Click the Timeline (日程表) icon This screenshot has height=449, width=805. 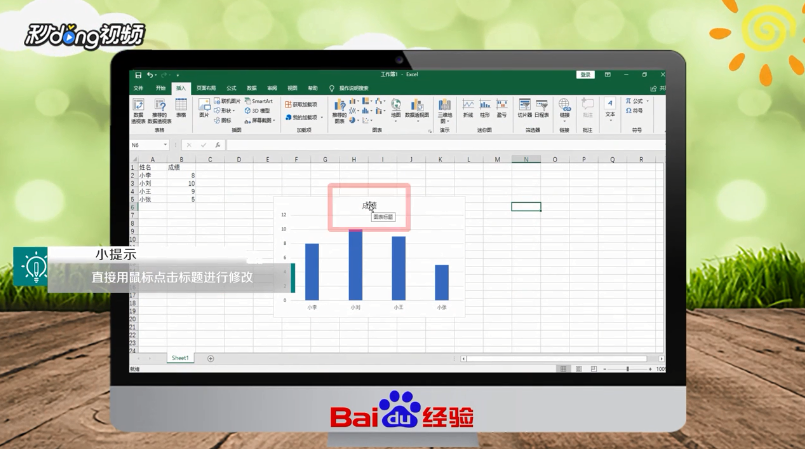coord(542,108)
